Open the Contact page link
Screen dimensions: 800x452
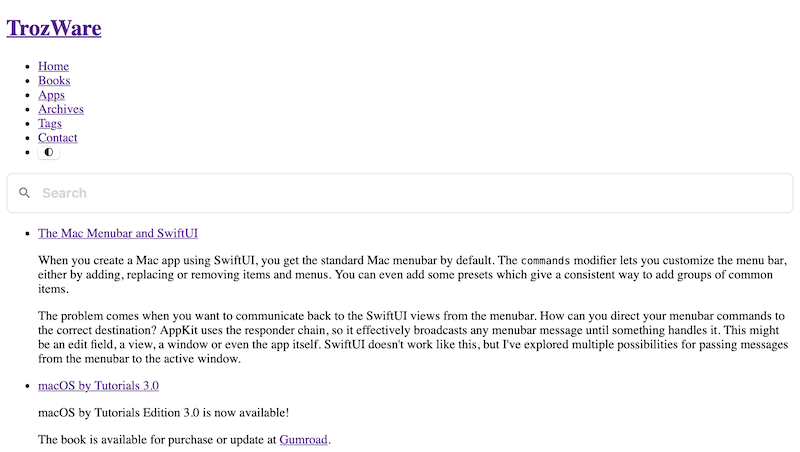click(x=58, y=138)
